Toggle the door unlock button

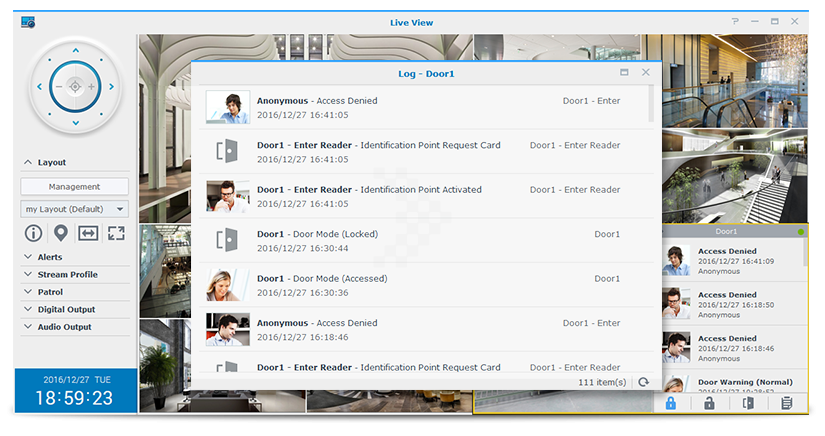(709, 403)
